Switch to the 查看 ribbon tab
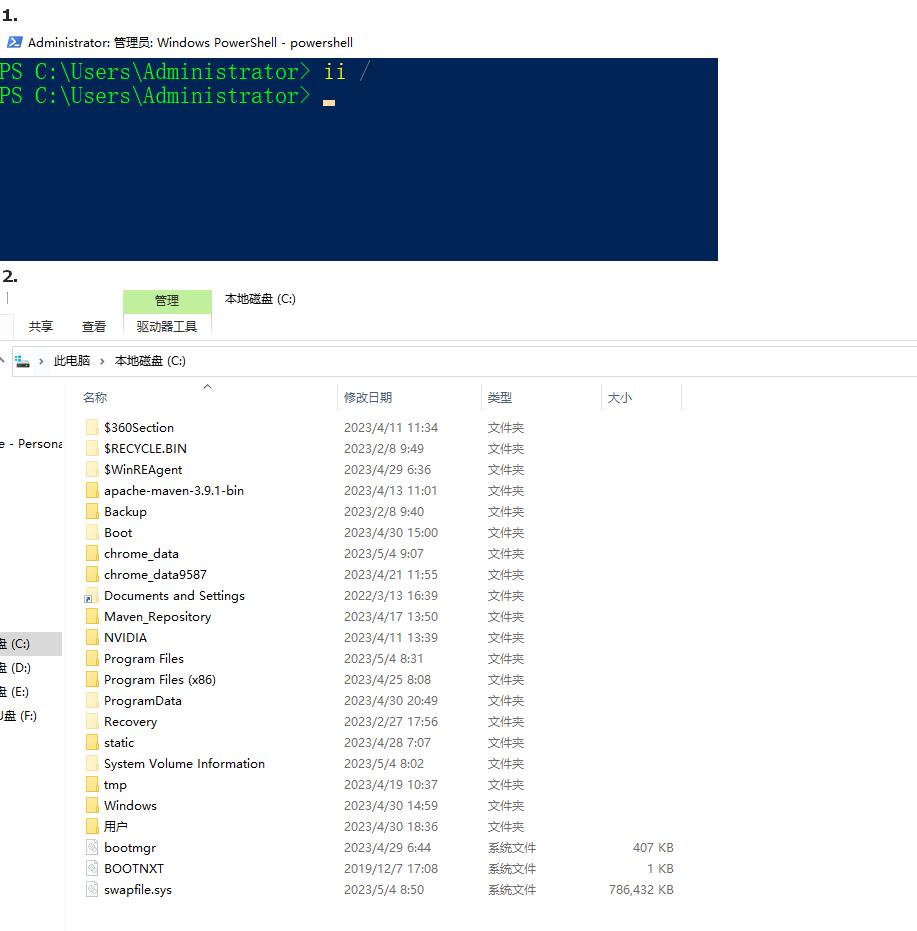Viewport: 917px width, 931px height. 94,326
